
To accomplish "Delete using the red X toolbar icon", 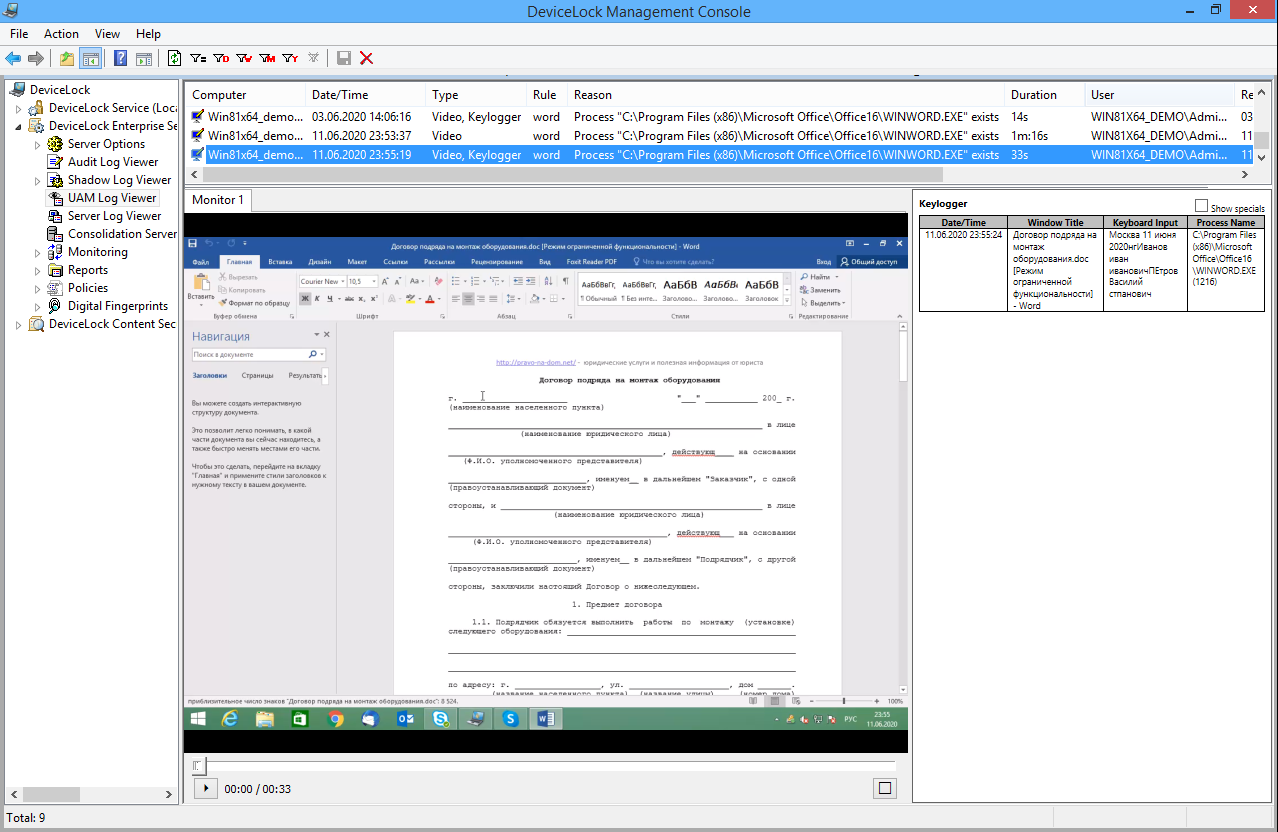I will [367, 58].
